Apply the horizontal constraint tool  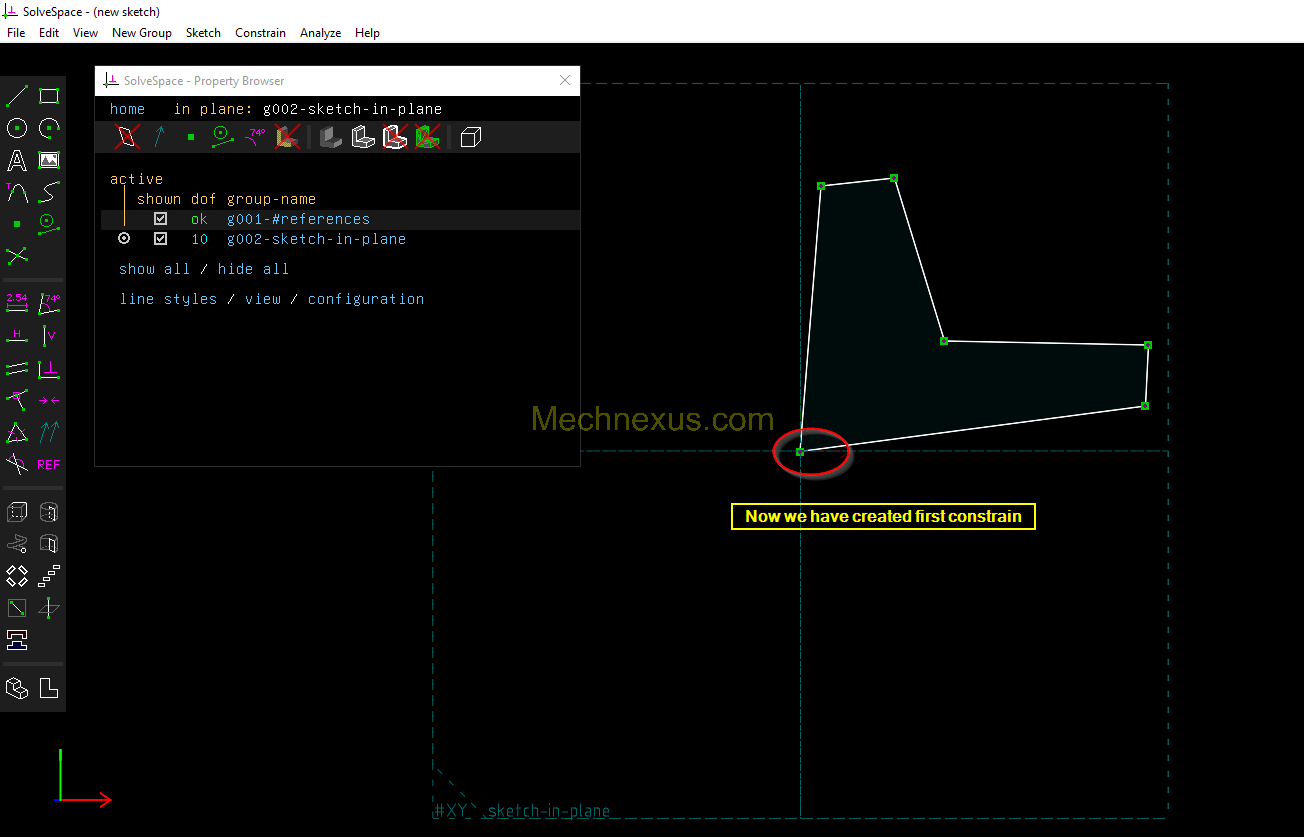[x=17, y=336]
